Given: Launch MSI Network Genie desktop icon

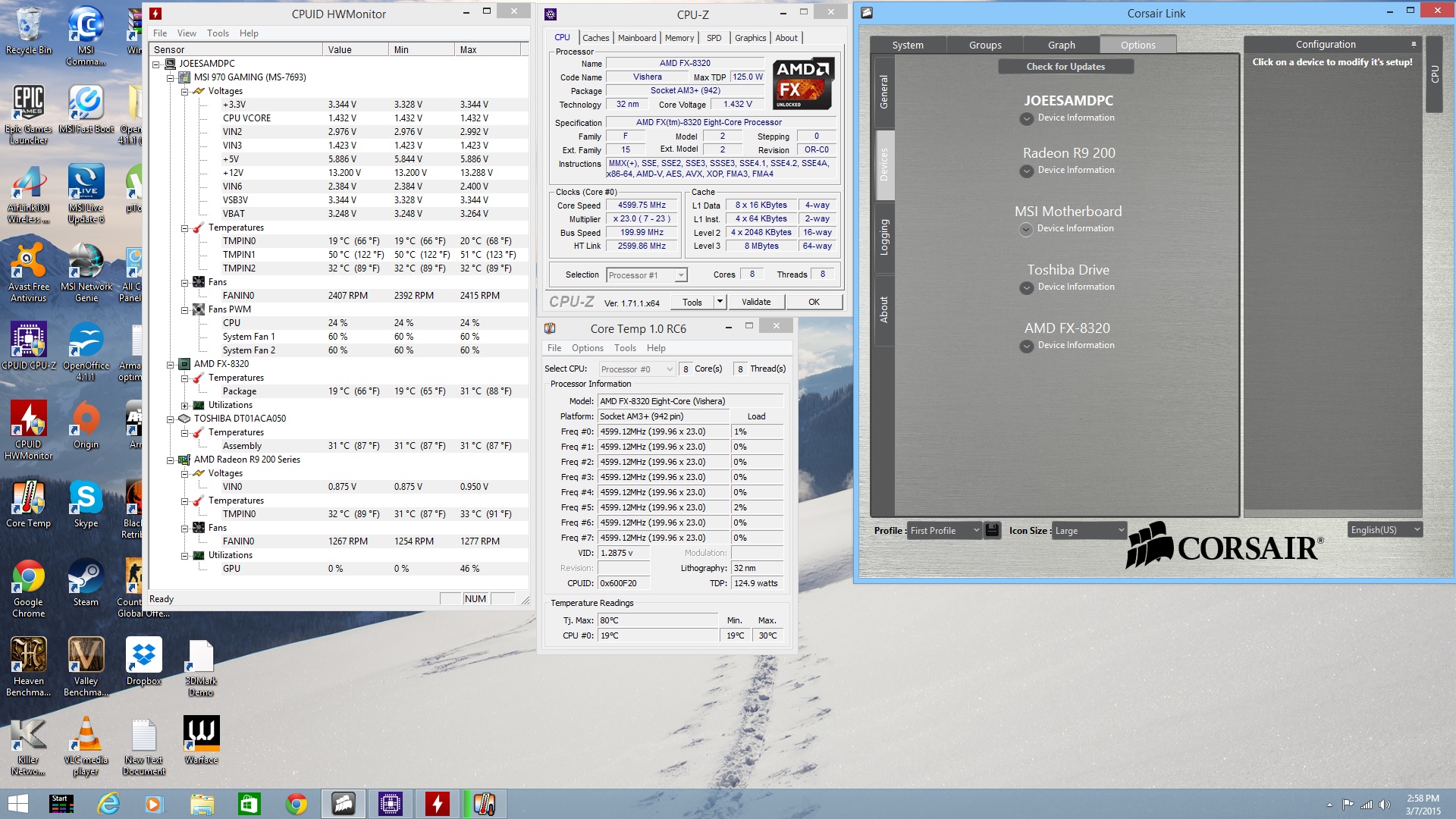Looking at the screenshot, I should [86, 271].
